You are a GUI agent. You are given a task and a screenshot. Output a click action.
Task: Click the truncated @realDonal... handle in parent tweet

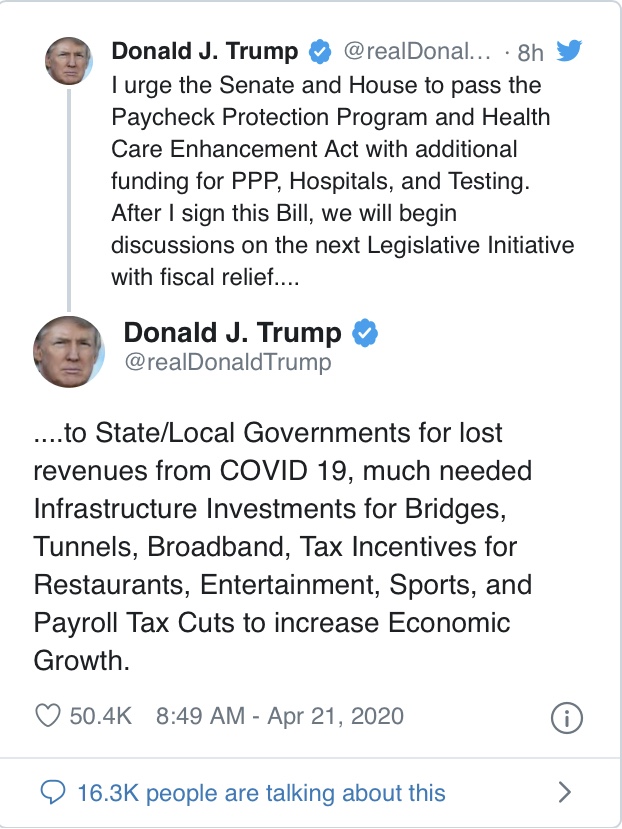tap(417, 51)
